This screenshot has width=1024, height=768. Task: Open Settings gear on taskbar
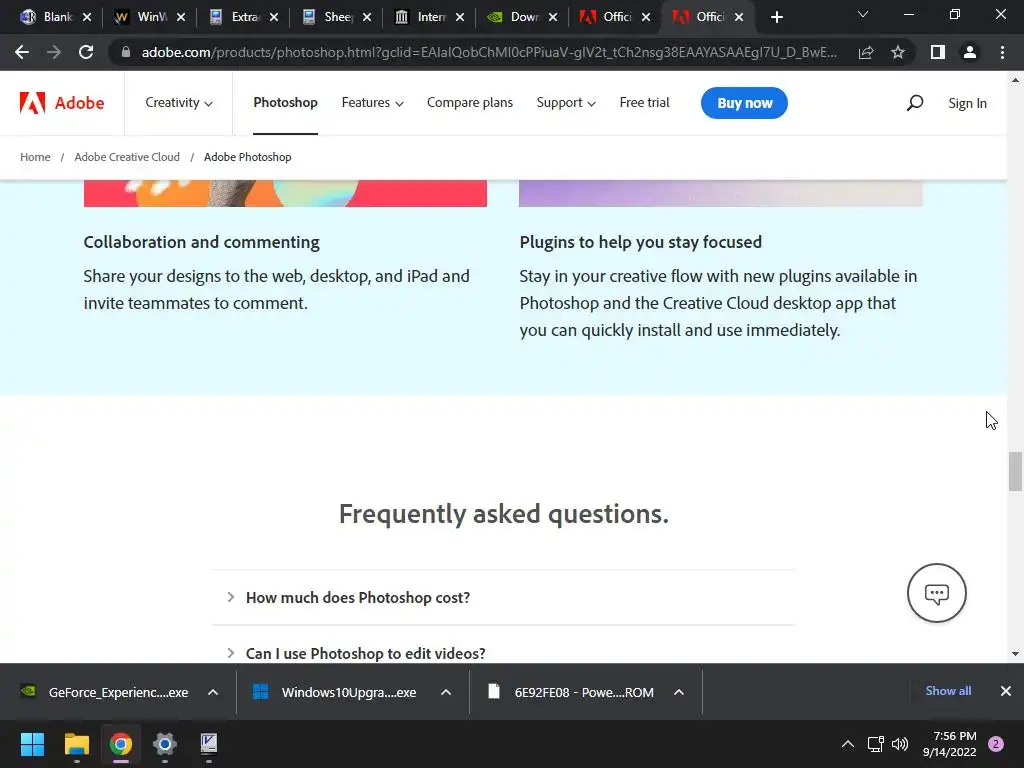pos(165,744)
